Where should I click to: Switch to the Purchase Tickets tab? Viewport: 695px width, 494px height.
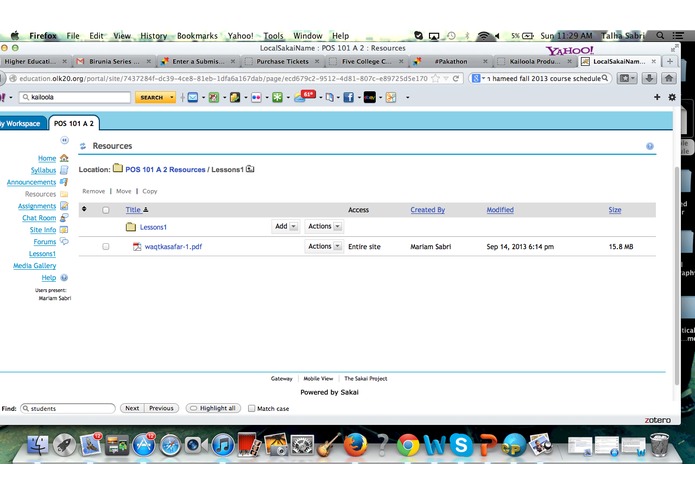coord(281,62)
